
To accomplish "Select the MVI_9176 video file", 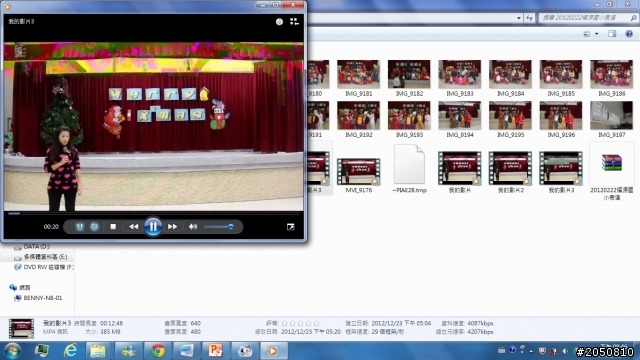I will click(x=358, y=171).
